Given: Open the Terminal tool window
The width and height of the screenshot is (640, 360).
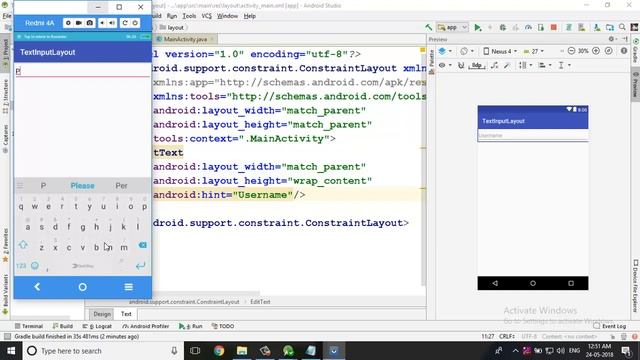Looking at the screenshot, I should pyautogui.click(x=29, y=326).
